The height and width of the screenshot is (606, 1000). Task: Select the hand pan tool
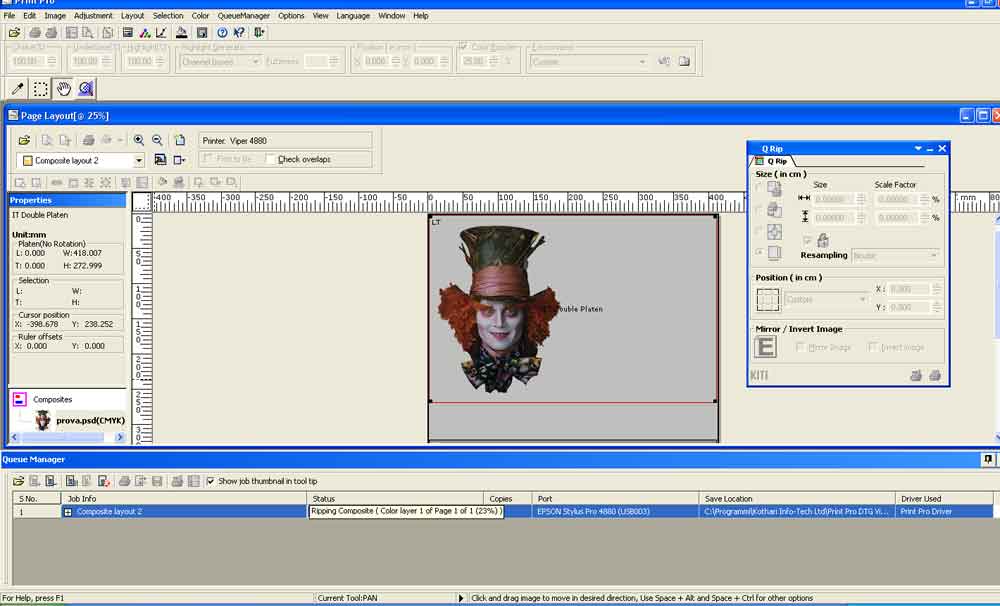pos(63,89)
